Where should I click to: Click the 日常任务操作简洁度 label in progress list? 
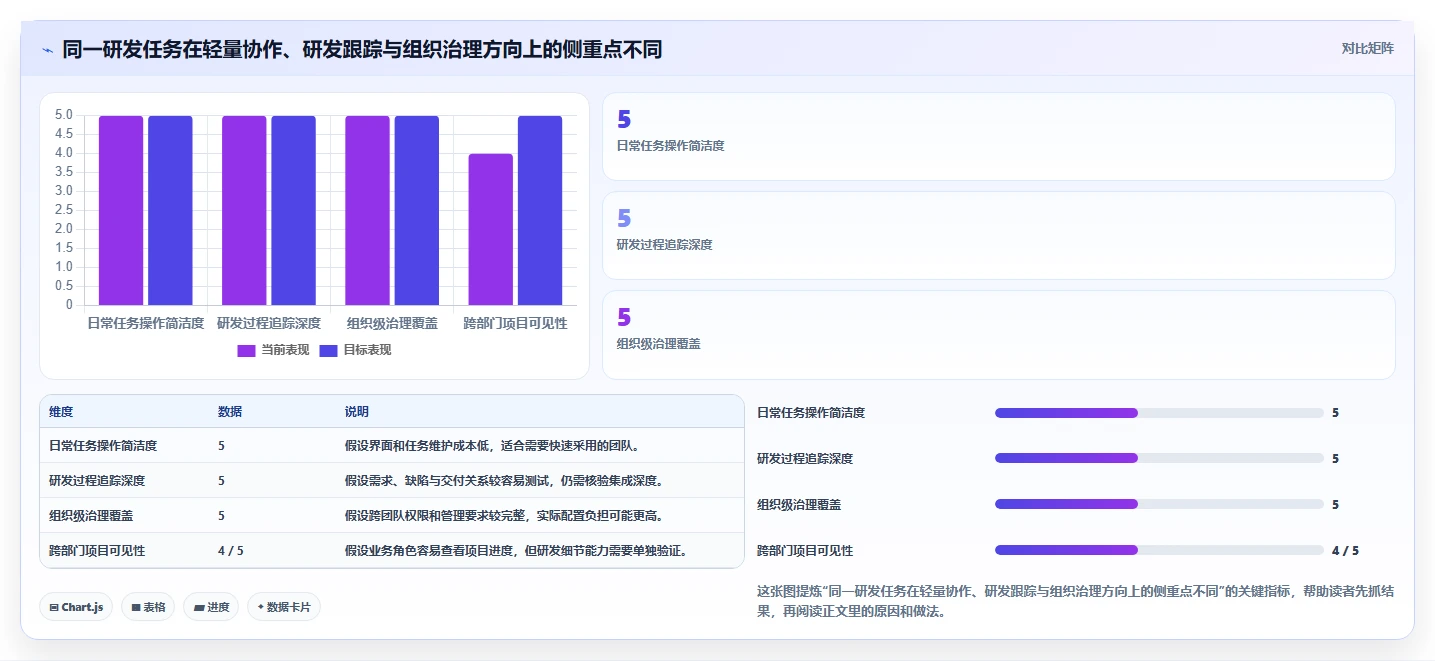click(811, 413)
